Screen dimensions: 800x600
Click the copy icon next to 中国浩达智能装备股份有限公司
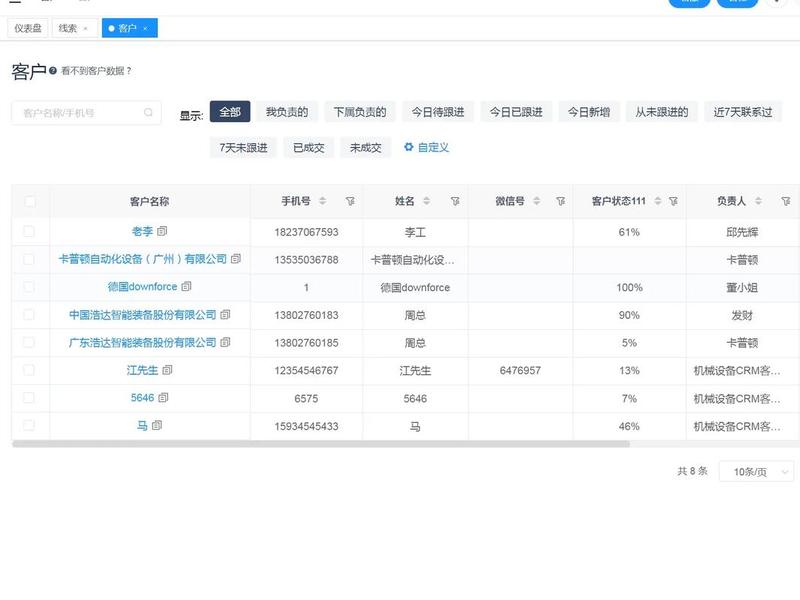point(226,314)
